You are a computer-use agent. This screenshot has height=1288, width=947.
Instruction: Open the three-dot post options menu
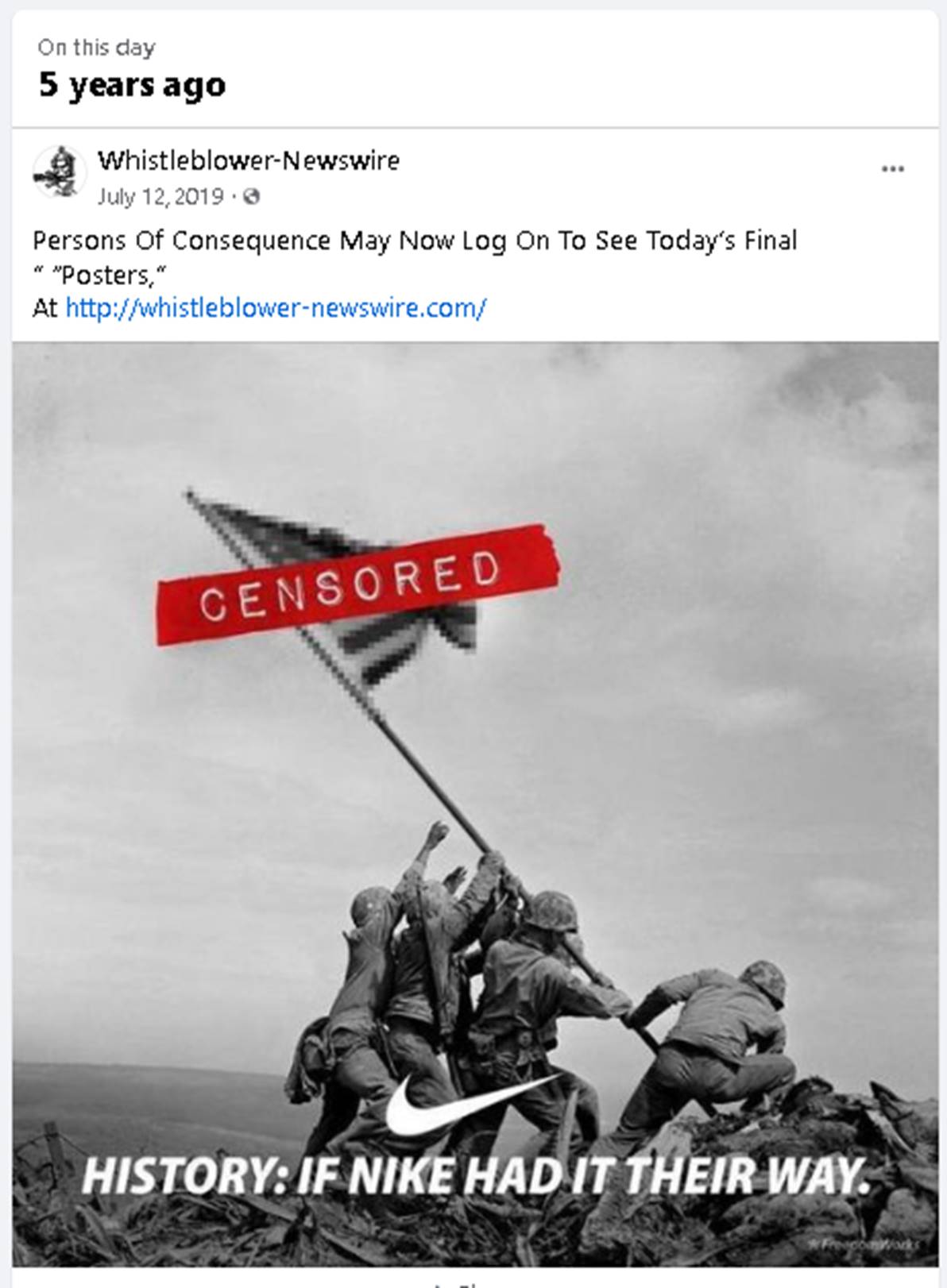click(893, 169)
